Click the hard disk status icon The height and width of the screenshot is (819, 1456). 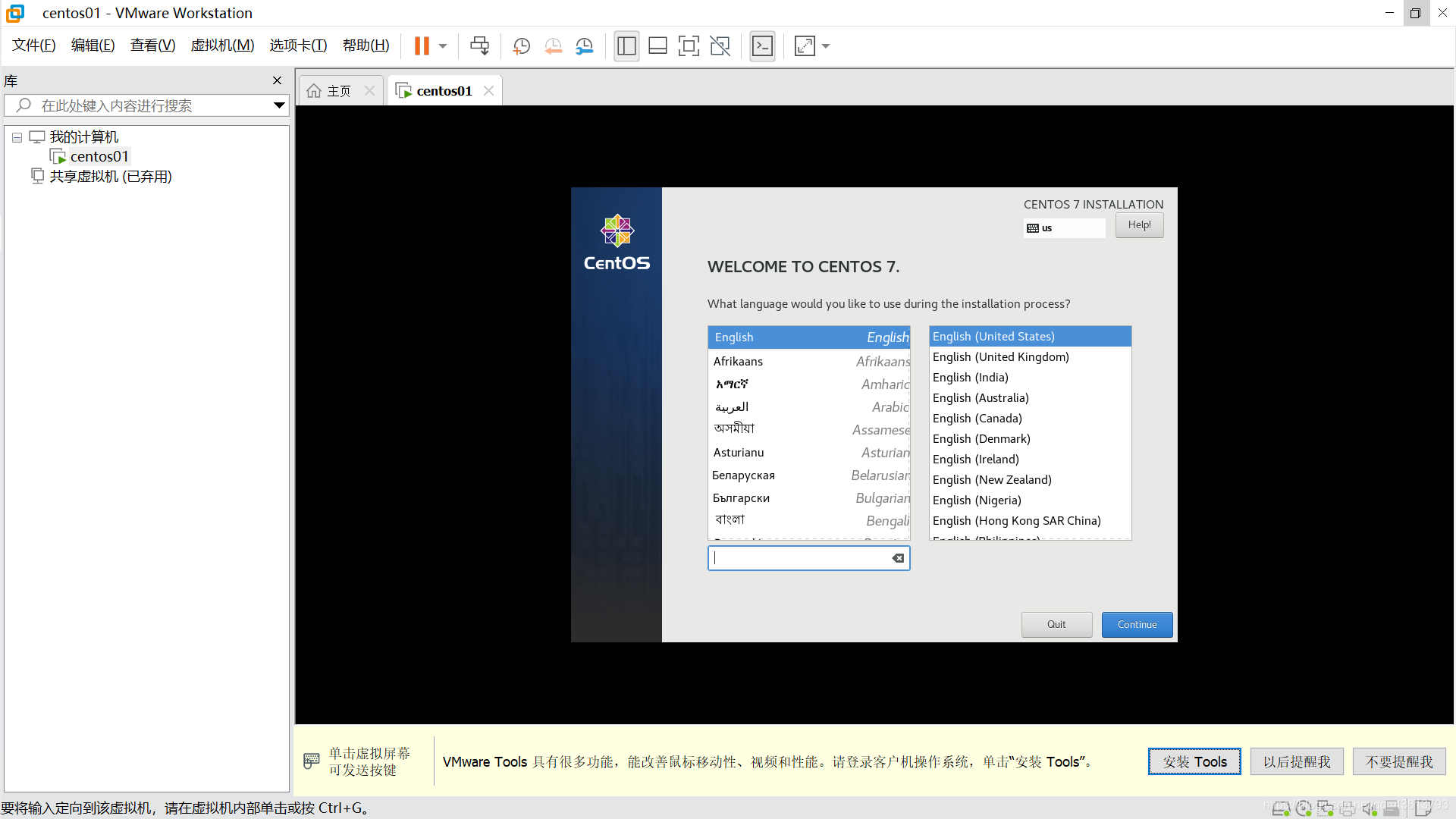[x=1281, y=808]
